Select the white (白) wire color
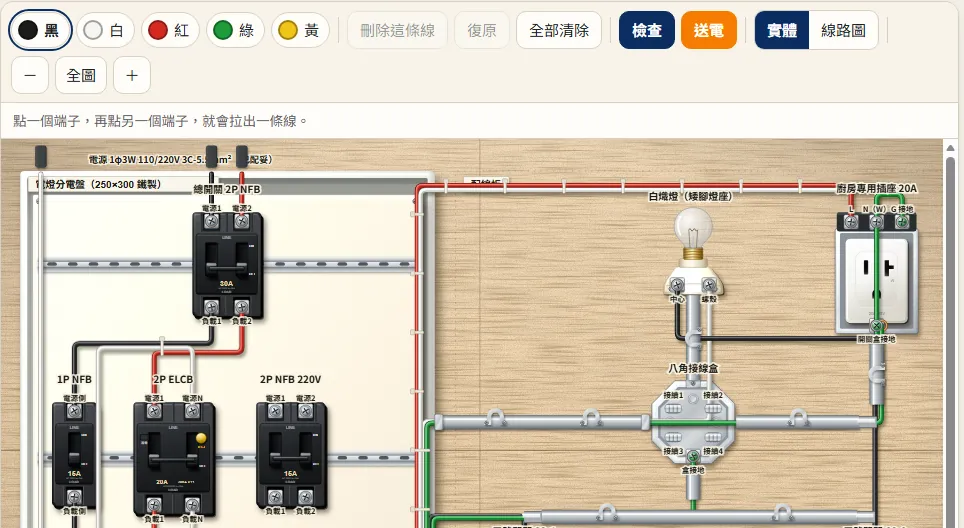Viewport: 964px width, 528px height. pyautogui.click(x=105, y=30)
